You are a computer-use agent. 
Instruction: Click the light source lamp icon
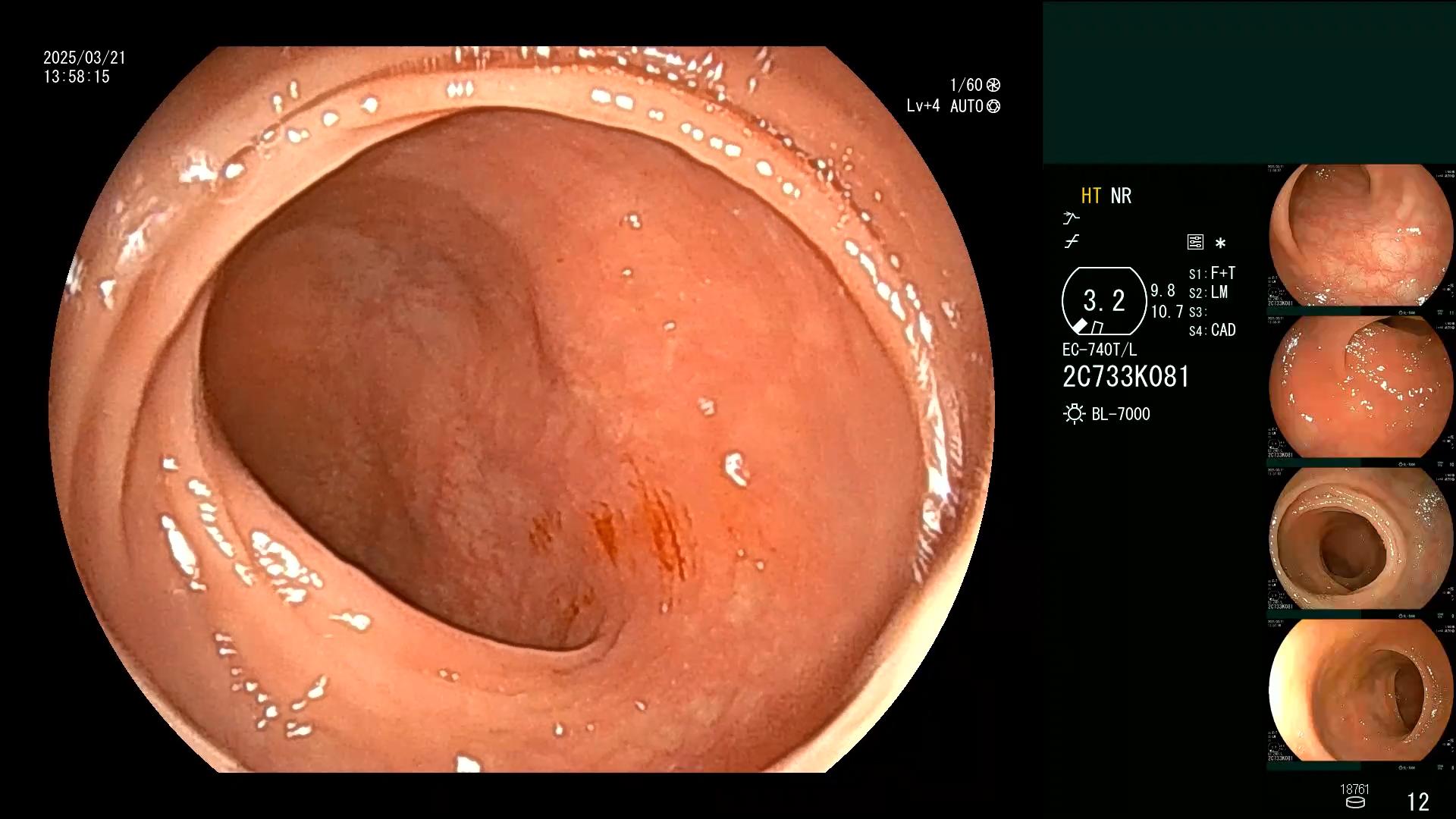pos(1074,414)
